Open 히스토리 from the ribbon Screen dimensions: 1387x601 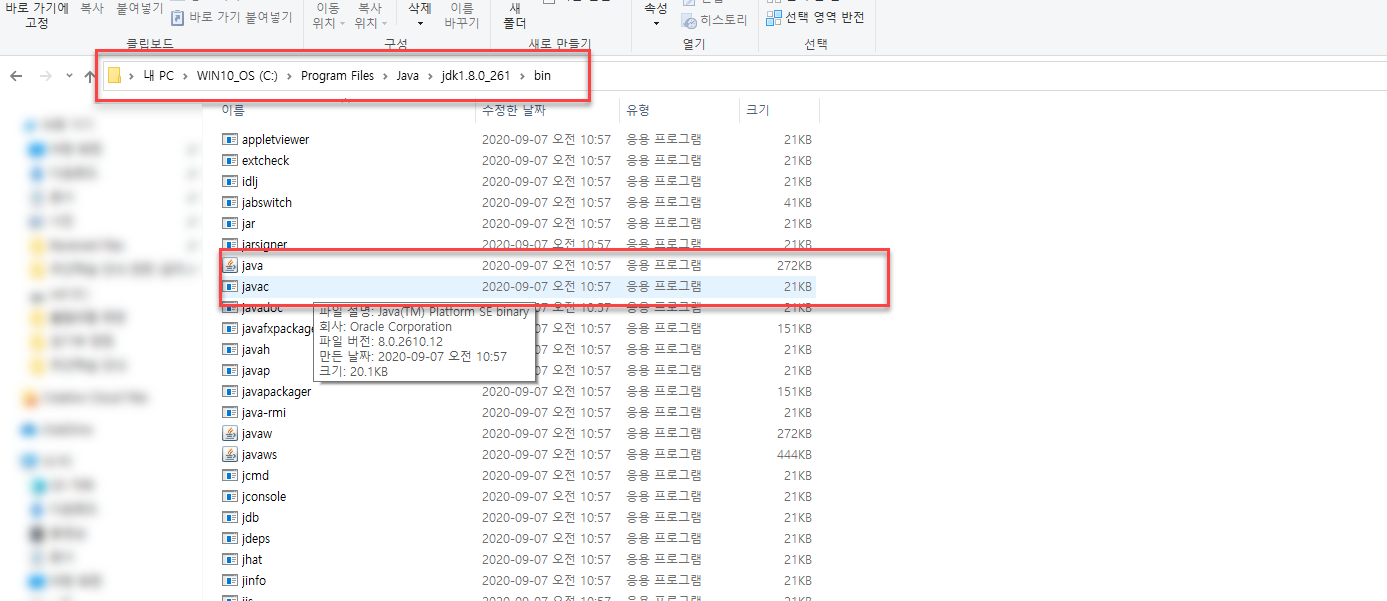pos(715,20)
